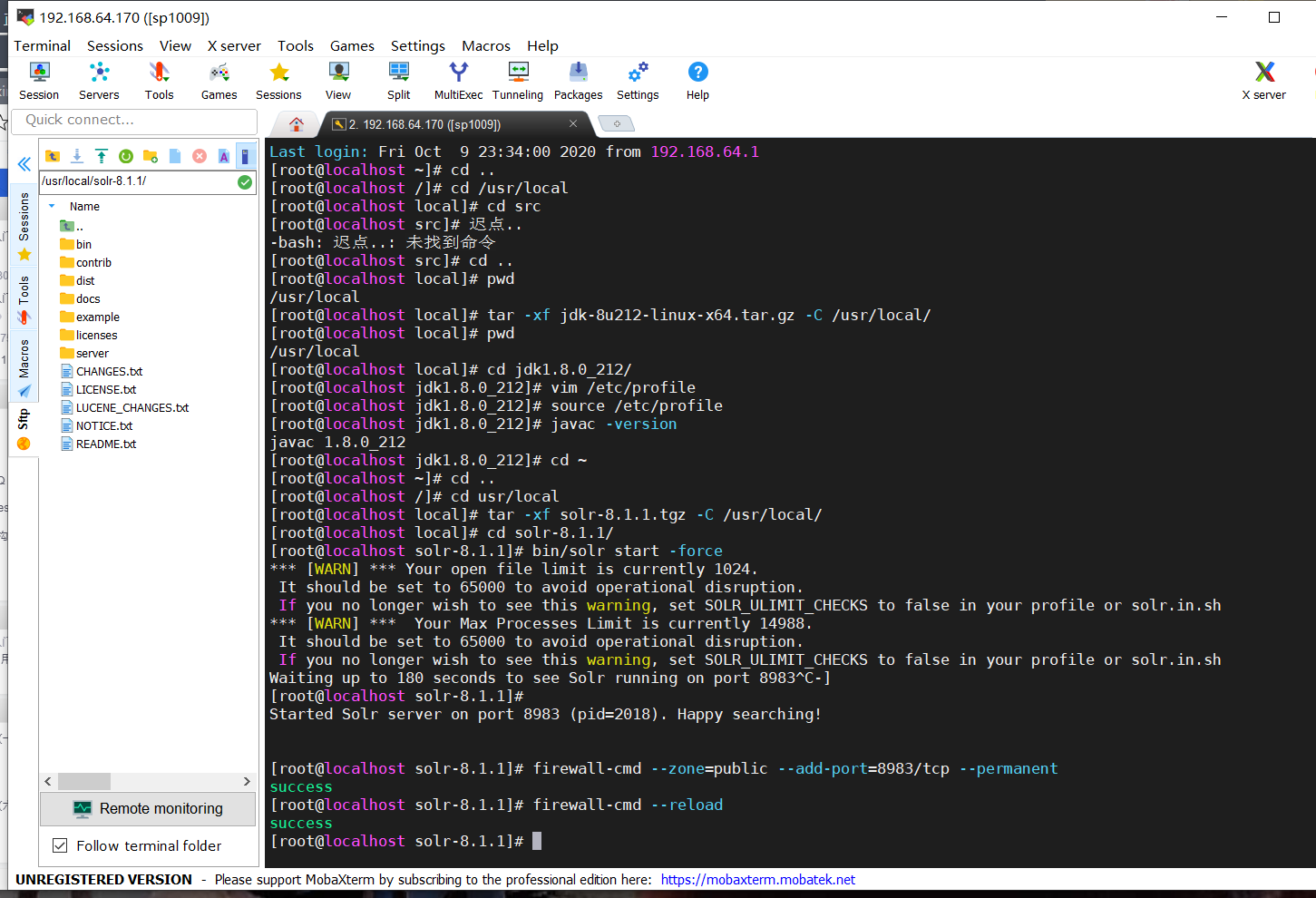Open the X server menu
The image size is (1316, 898).
tap(234, 45)
